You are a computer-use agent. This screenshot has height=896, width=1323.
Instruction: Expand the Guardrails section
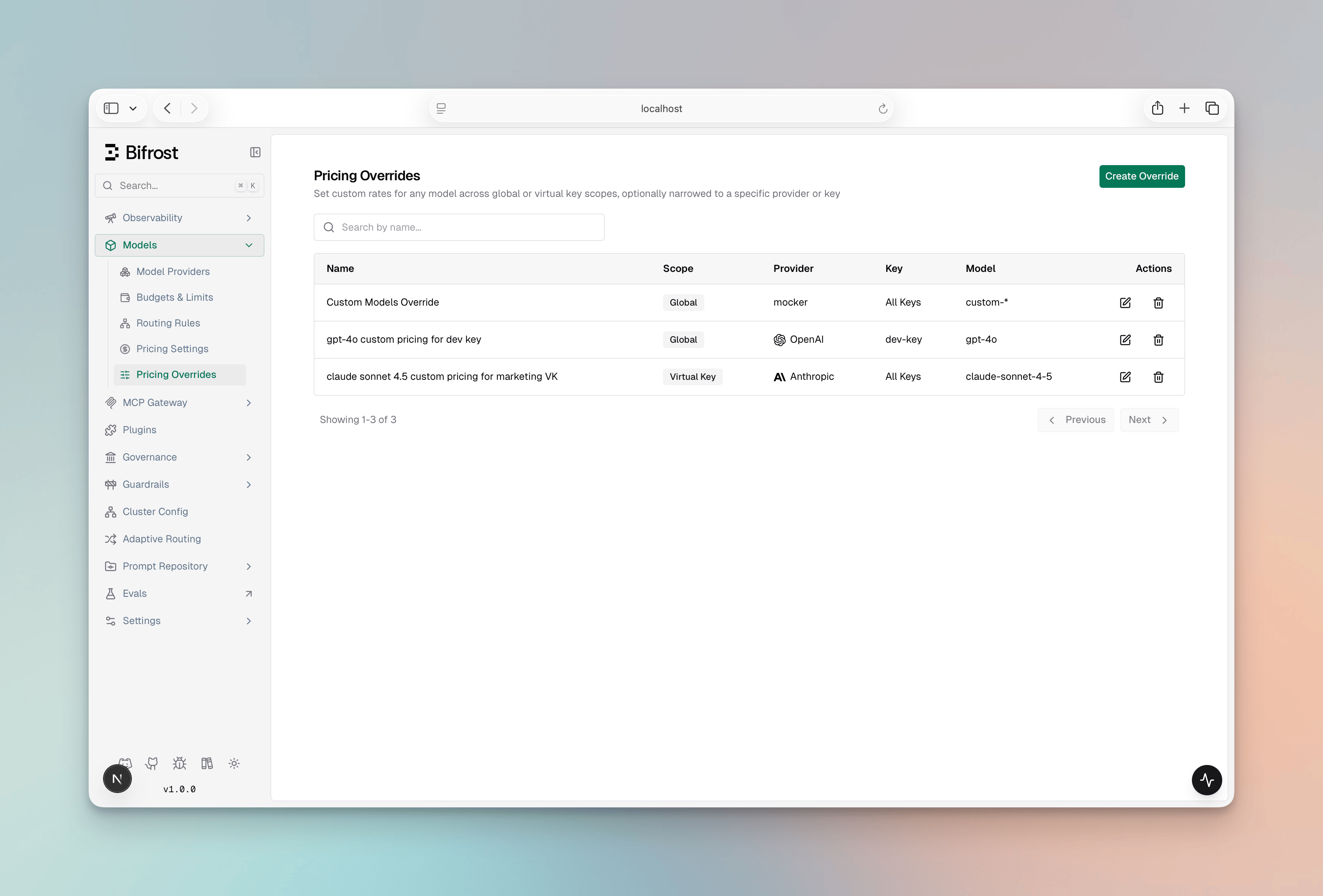click(x=179, y=485)
